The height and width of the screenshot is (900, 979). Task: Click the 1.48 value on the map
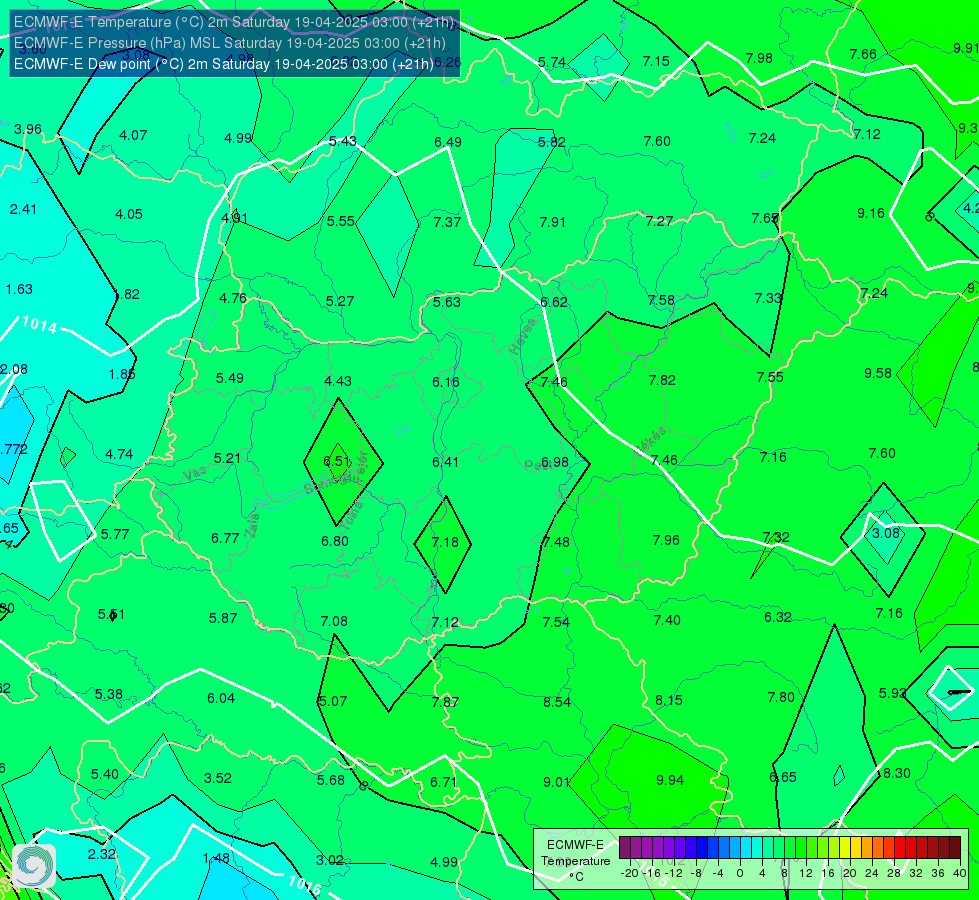pos(216,858)
